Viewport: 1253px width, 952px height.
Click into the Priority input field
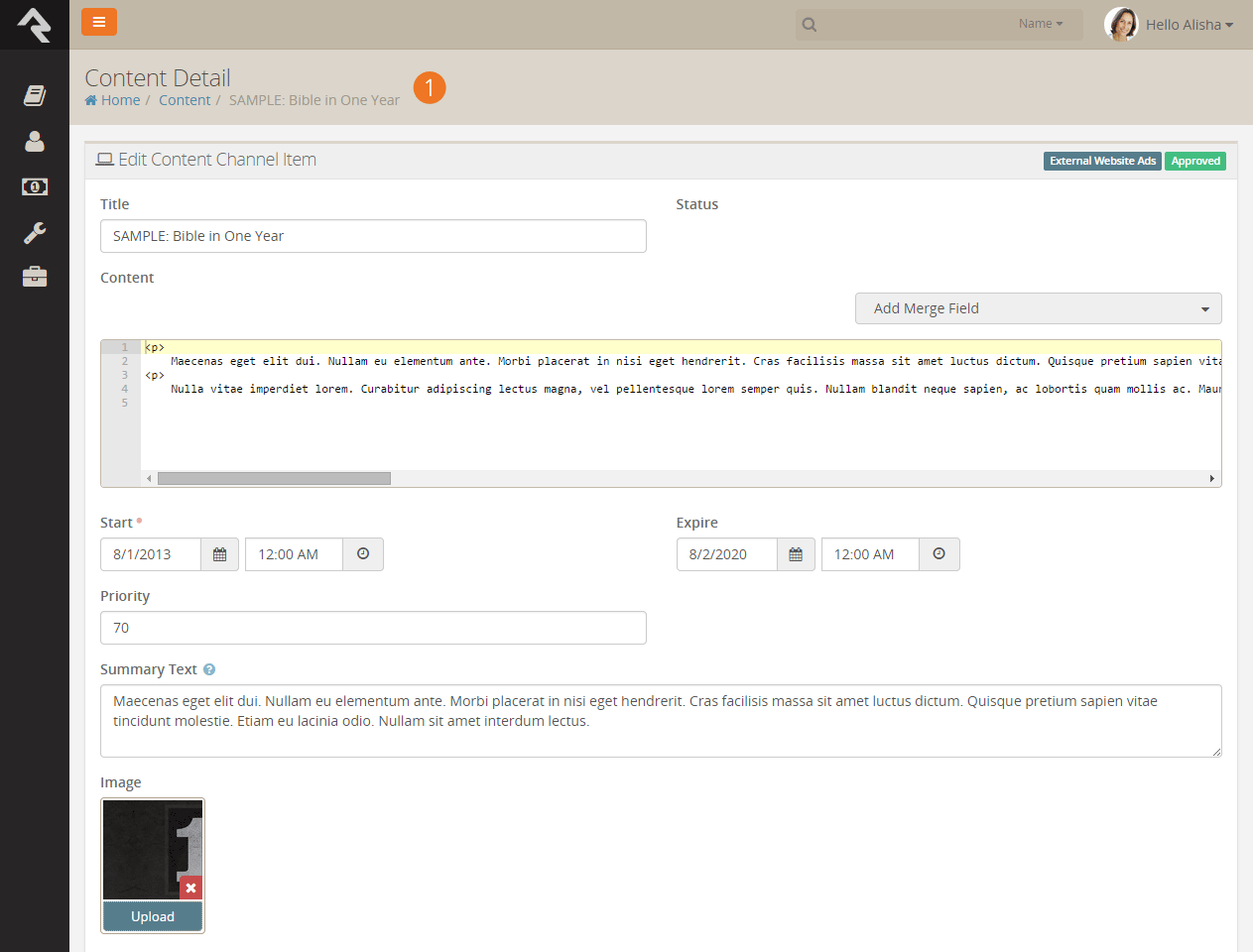373,628
